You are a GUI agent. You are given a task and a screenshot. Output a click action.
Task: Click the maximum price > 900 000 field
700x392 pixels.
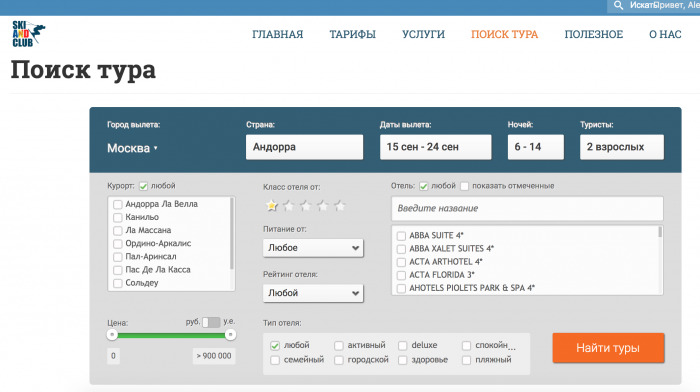pyautogui.click(x=214, y=356)
